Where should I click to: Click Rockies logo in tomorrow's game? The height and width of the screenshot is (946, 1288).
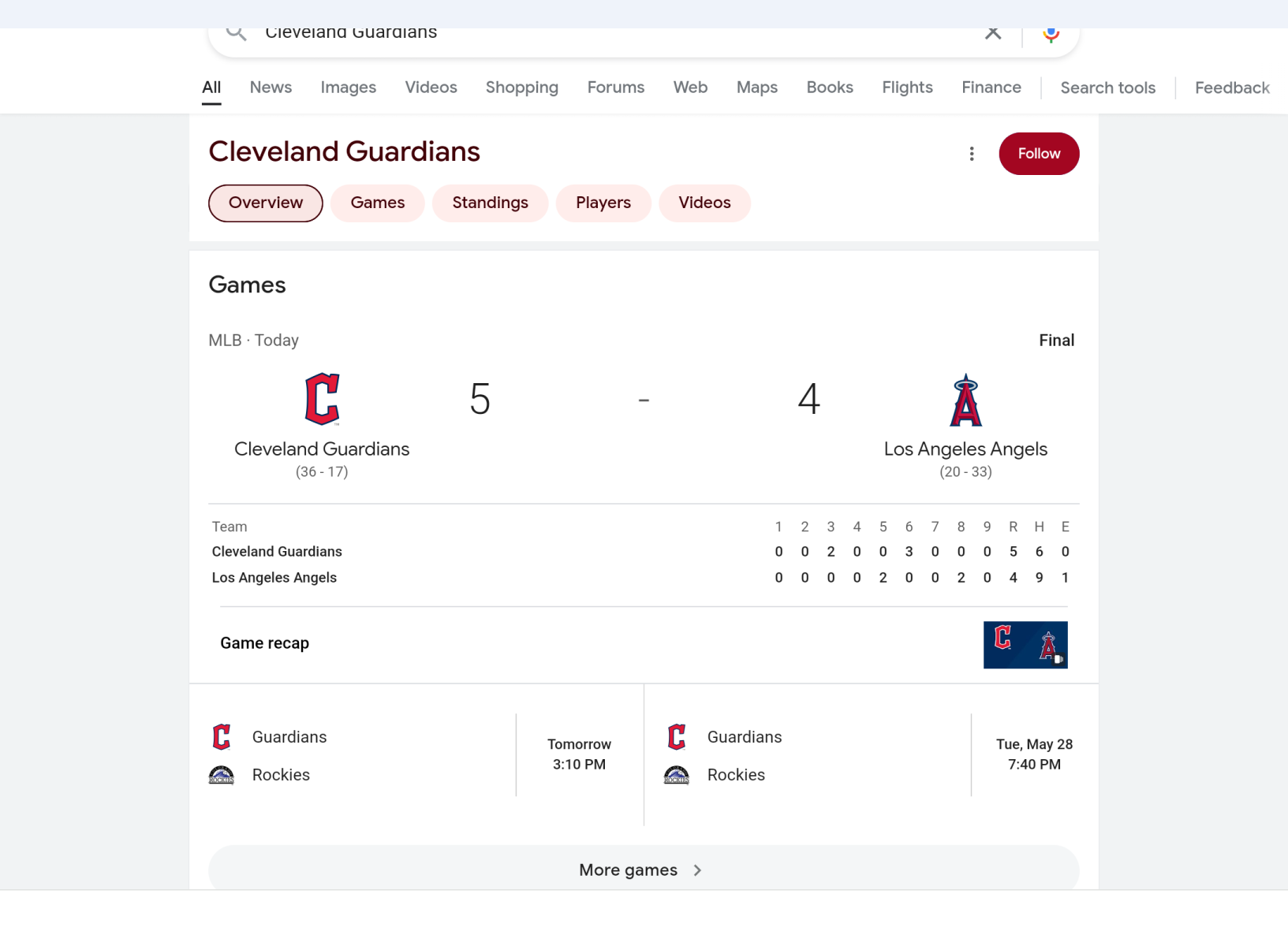point(222,775)
